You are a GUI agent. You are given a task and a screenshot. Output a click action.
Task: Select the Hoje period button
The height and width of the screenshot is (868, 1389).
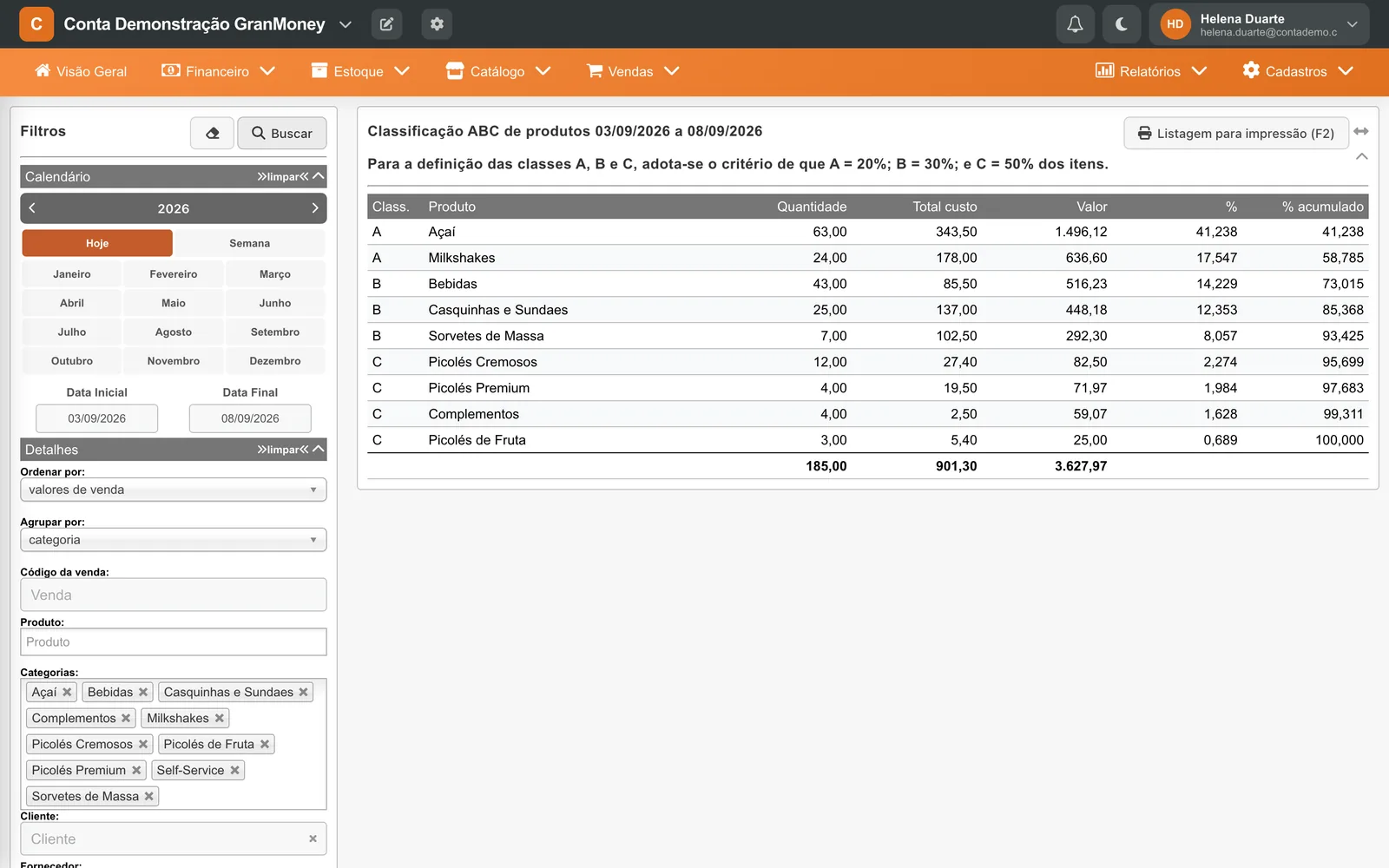click(x=97, y=243)
